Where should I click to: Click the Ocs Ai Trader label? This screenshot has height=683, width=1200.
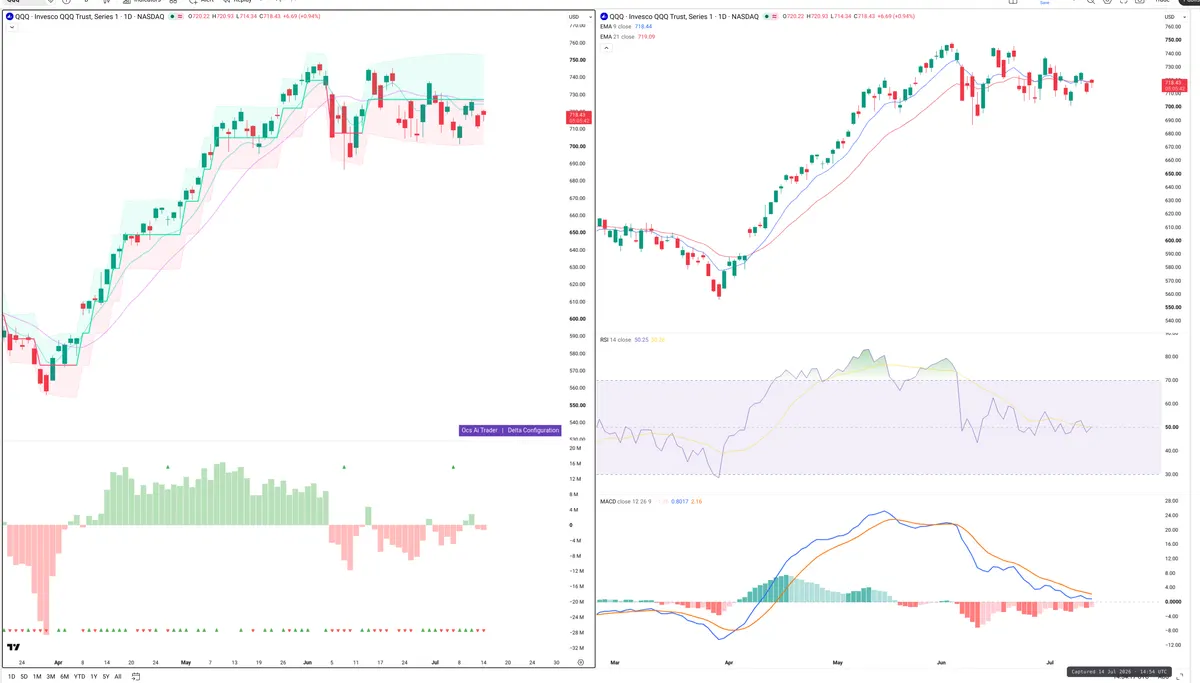[479, 430]
